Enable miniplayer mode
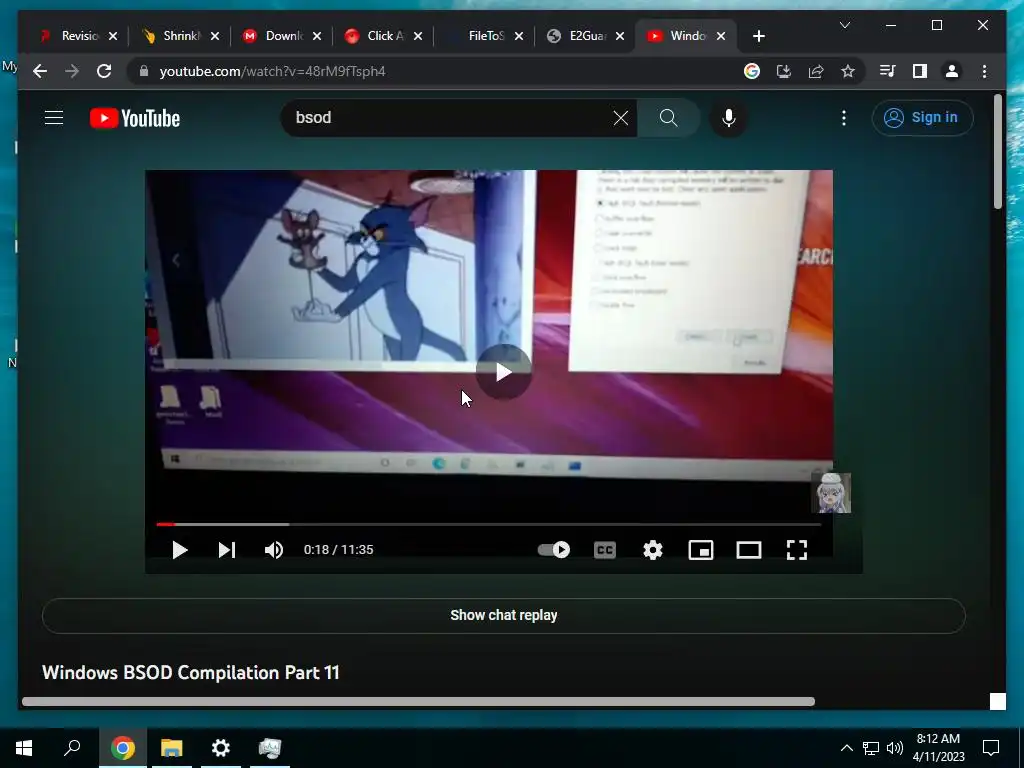 click(701, 550)
